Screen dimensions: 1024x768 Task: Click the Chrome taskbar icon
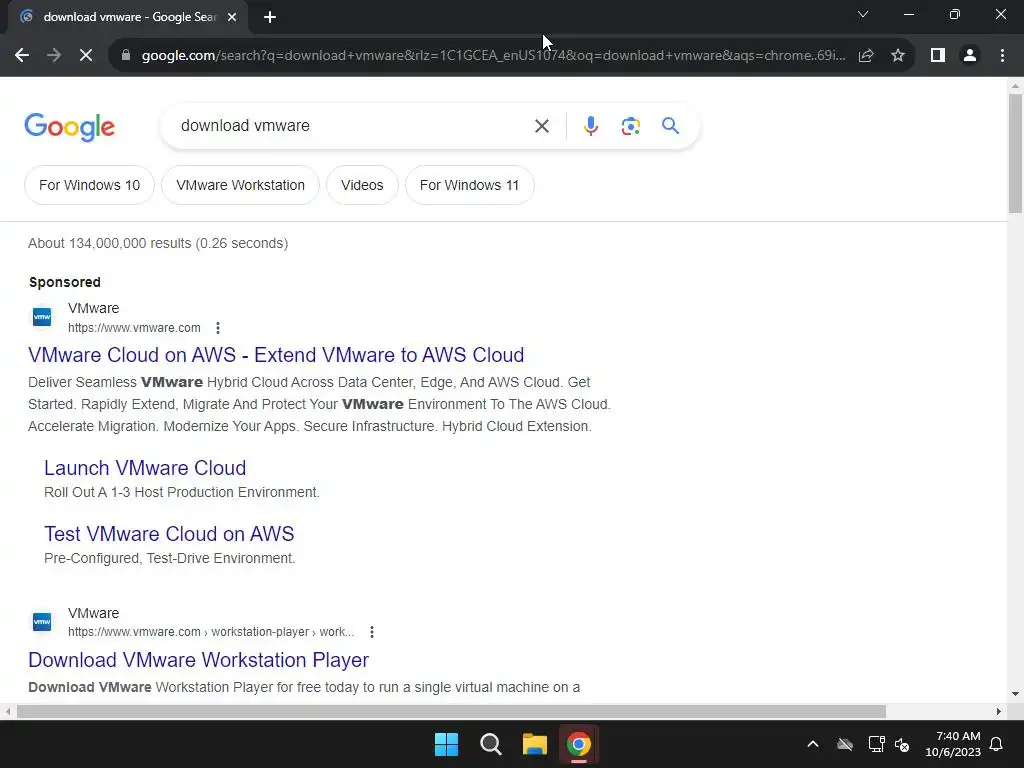click(x=579, y=744)
